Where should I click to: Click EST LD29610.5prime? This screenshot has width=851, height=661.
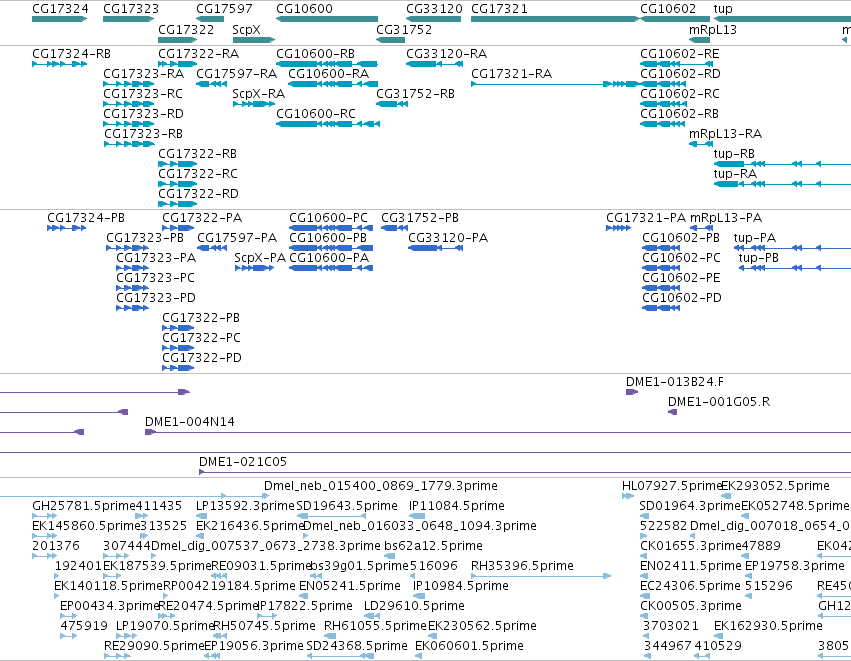pos(372,616)
